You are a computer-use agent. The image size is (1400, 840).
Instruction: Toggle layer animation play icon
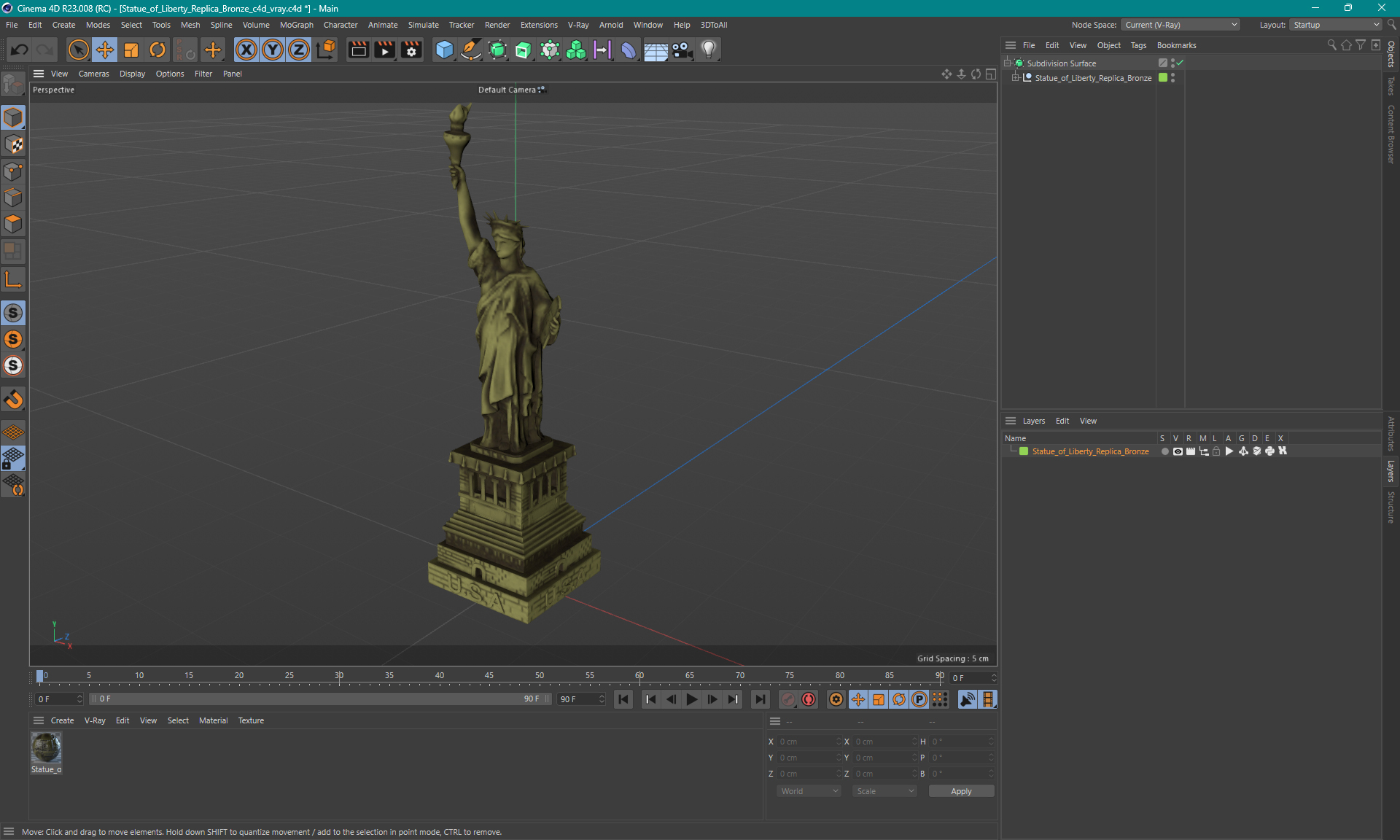(x=1229, y=451)
